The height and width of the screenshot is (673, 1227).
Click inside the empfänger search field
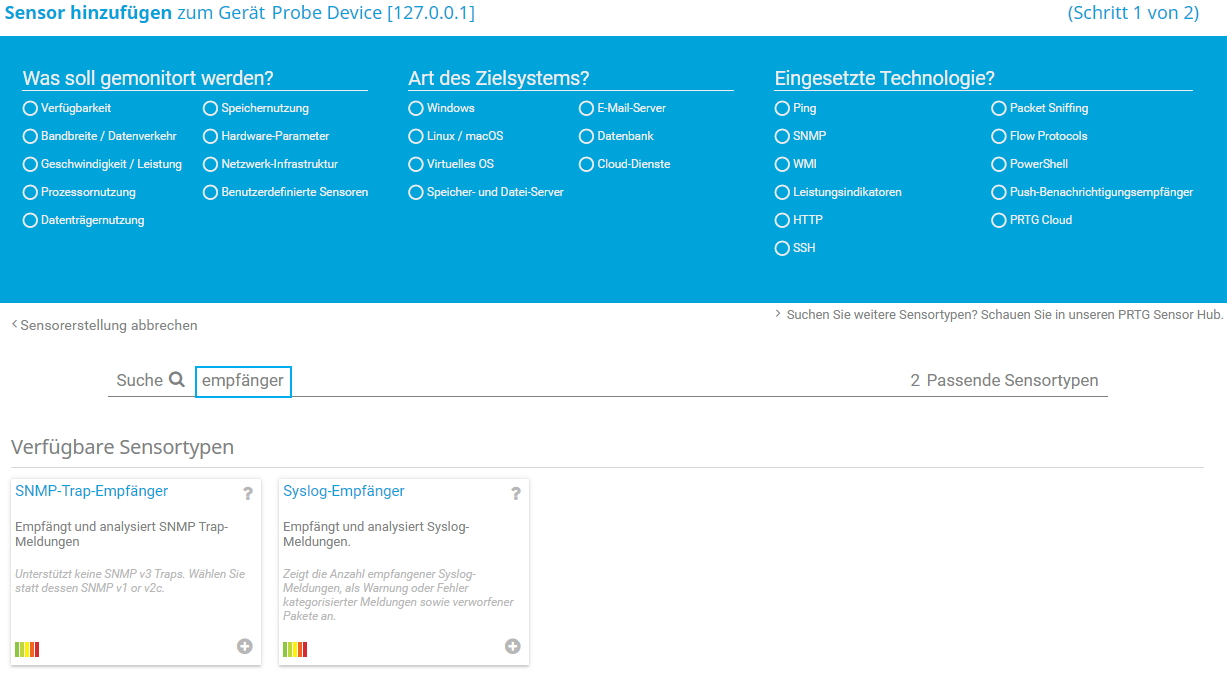tap(243, 381)
